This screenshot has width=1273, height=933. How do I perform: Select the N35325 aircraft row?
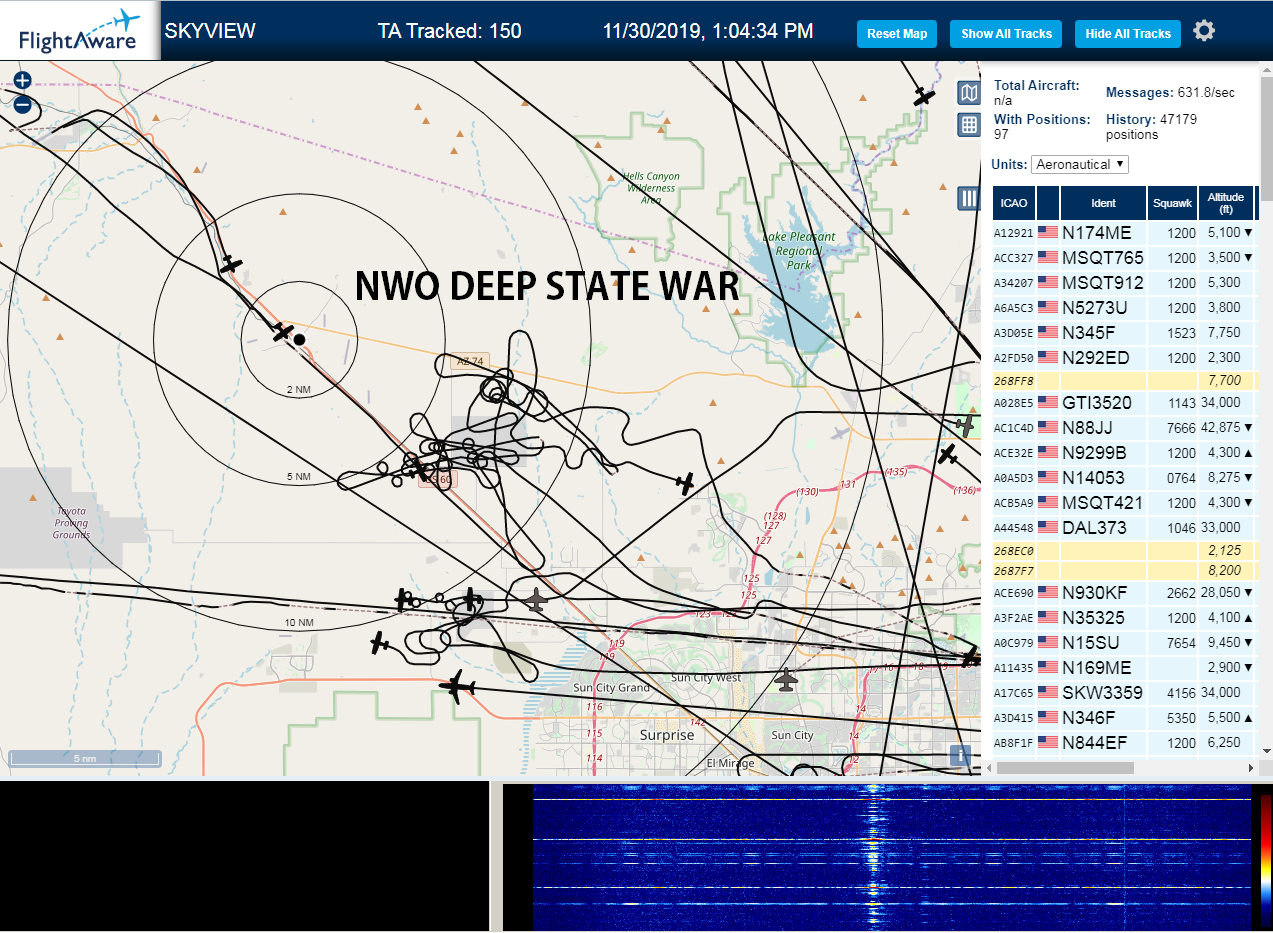(1125, 618)
